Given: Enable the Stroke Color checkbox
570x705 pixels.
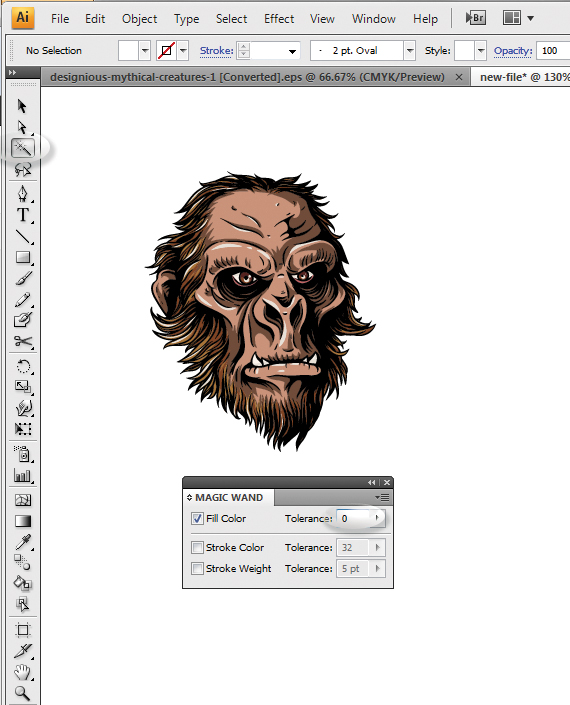Looking at the screenshot, I should 197,548.
